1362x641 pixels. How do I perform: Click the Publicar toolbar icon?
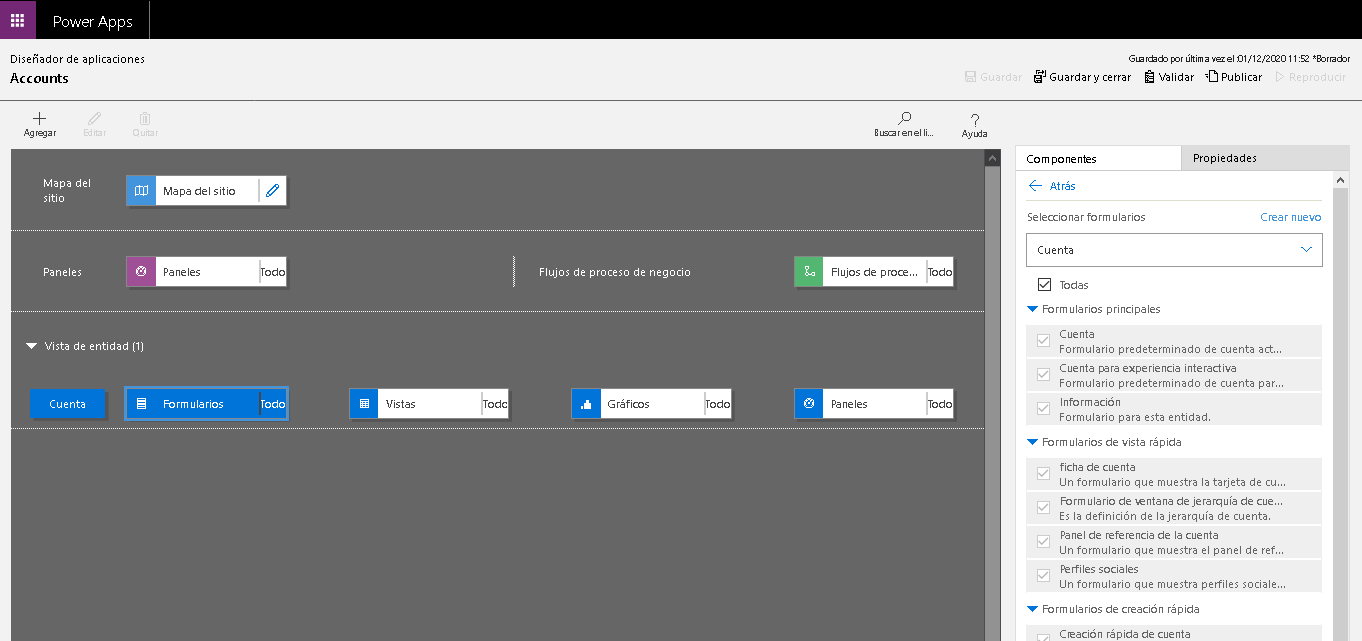coord(1212,77)
